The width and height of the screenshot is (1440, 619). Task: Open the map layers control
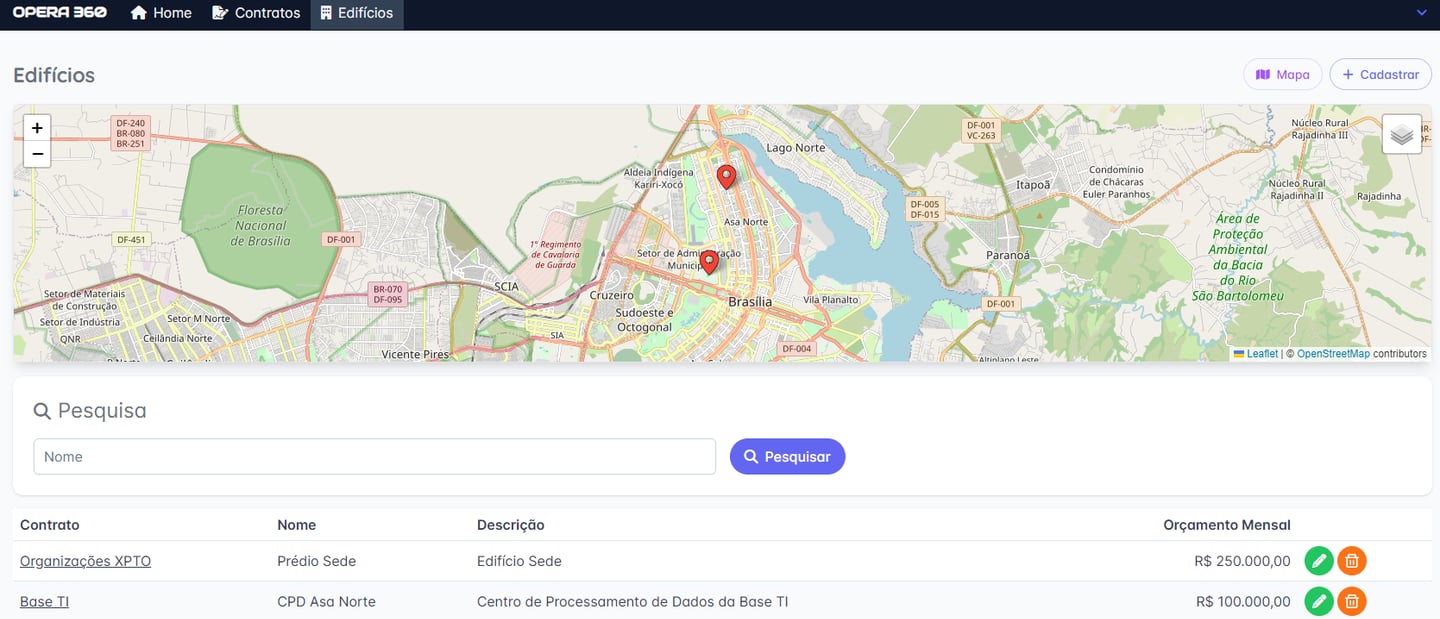[1402, 134]
